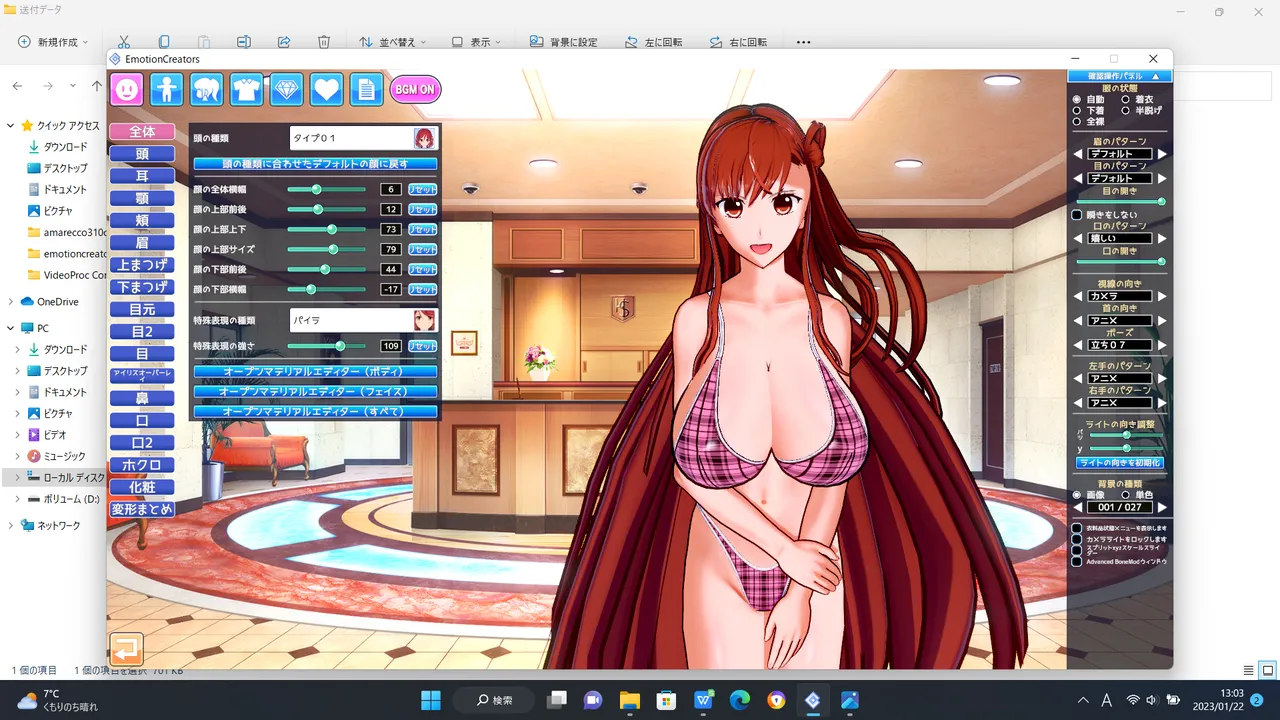Click 背景に設定 in Explorer toolbar
The image size is (1280, 720).
(563, 42)
